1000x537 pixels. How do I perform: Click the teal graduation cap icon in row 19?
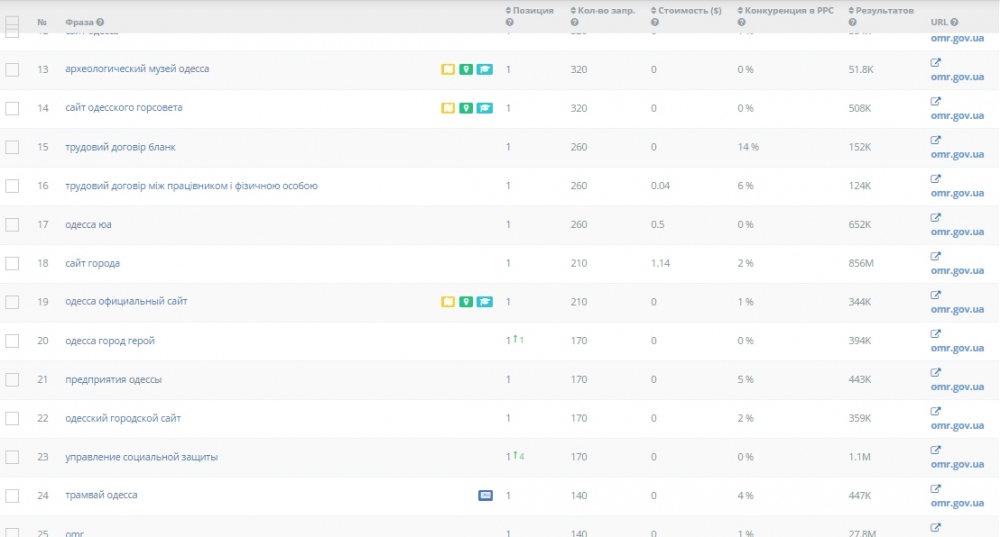click(x=484, y=302)
